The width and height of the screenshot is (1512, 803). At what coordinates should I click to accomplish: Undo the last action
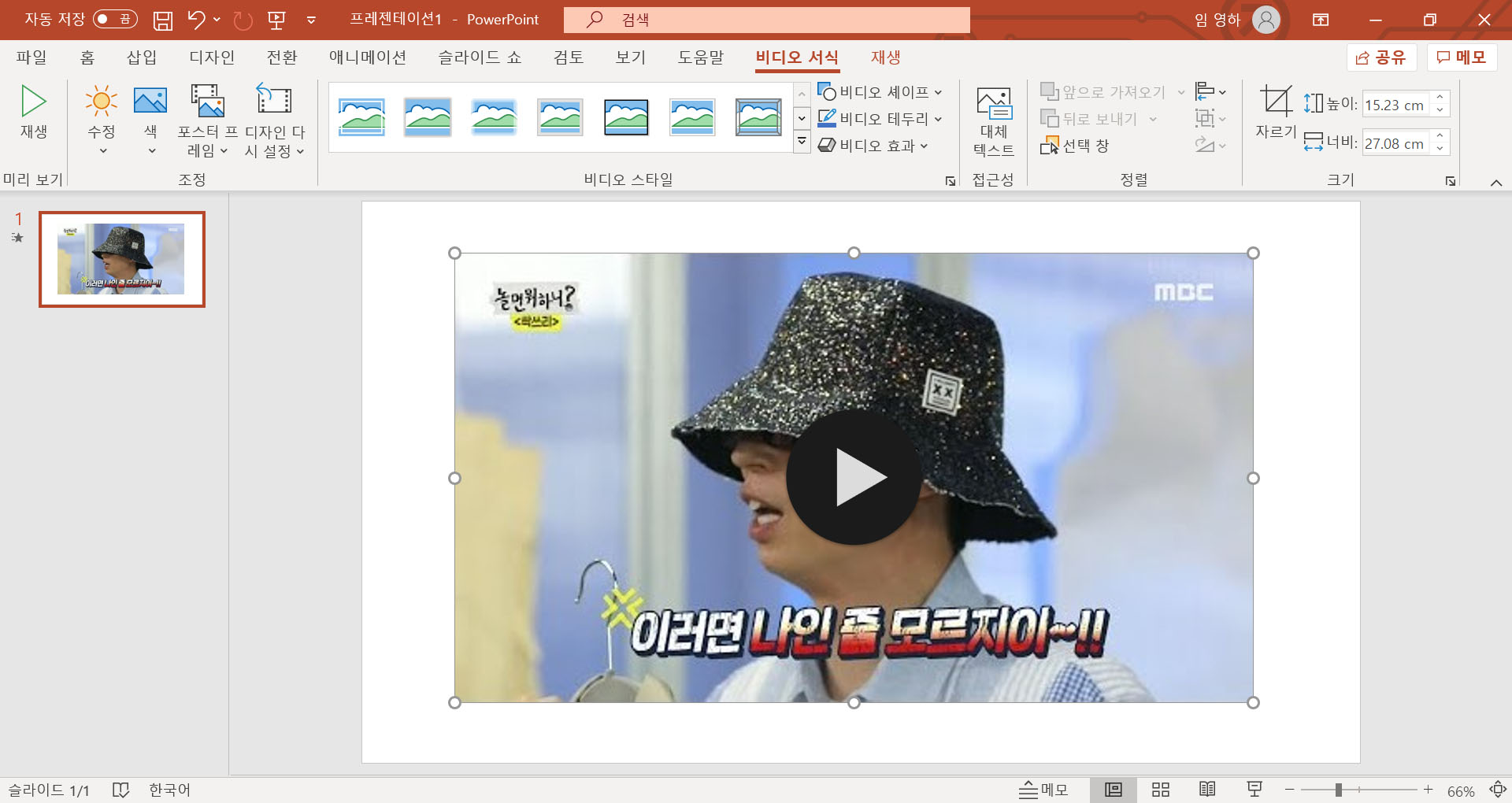click(196, 20)
